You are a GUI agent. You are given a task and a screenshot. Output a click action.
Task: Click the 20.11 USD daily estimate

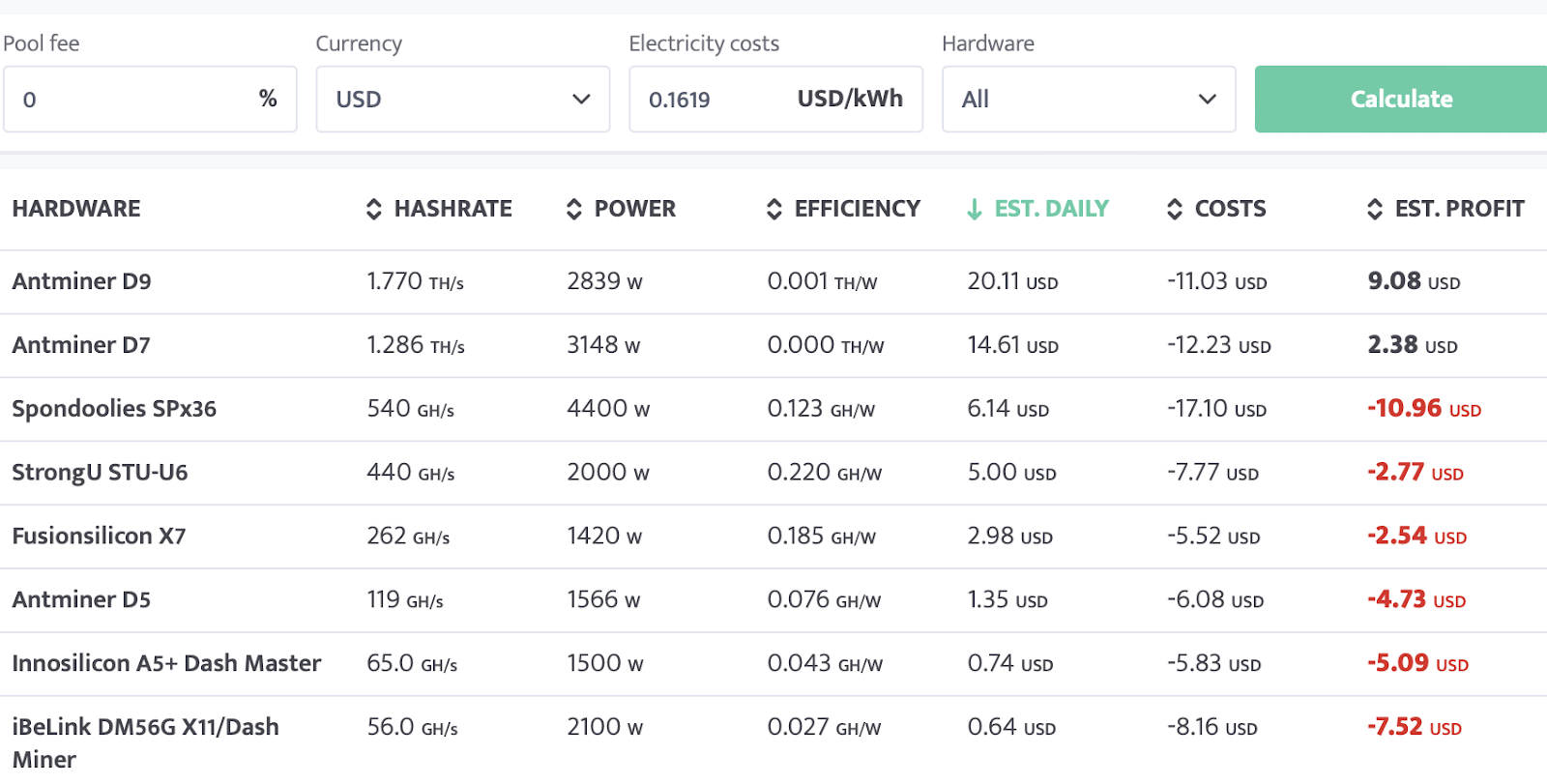tap(1013, 281)
